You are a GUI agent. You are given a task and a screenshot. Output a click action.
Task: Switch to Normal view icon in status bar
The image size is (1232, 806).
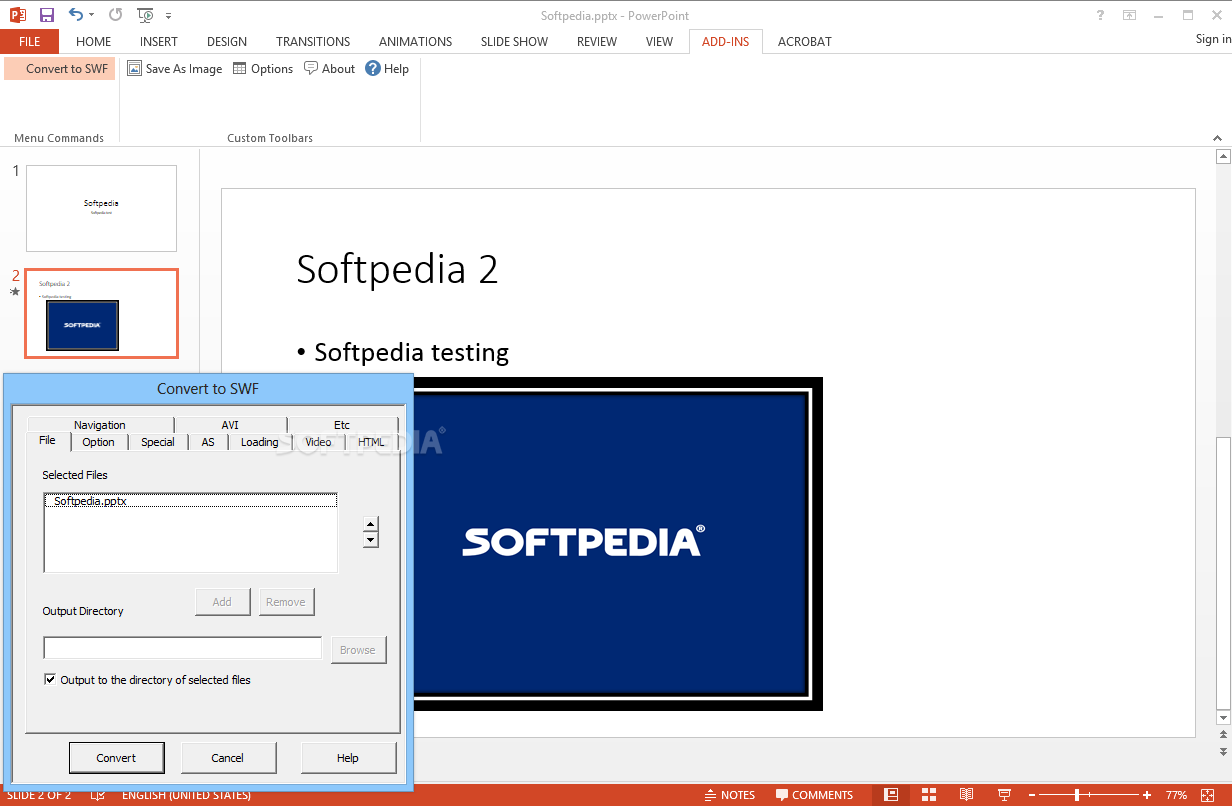coord(890,795)
